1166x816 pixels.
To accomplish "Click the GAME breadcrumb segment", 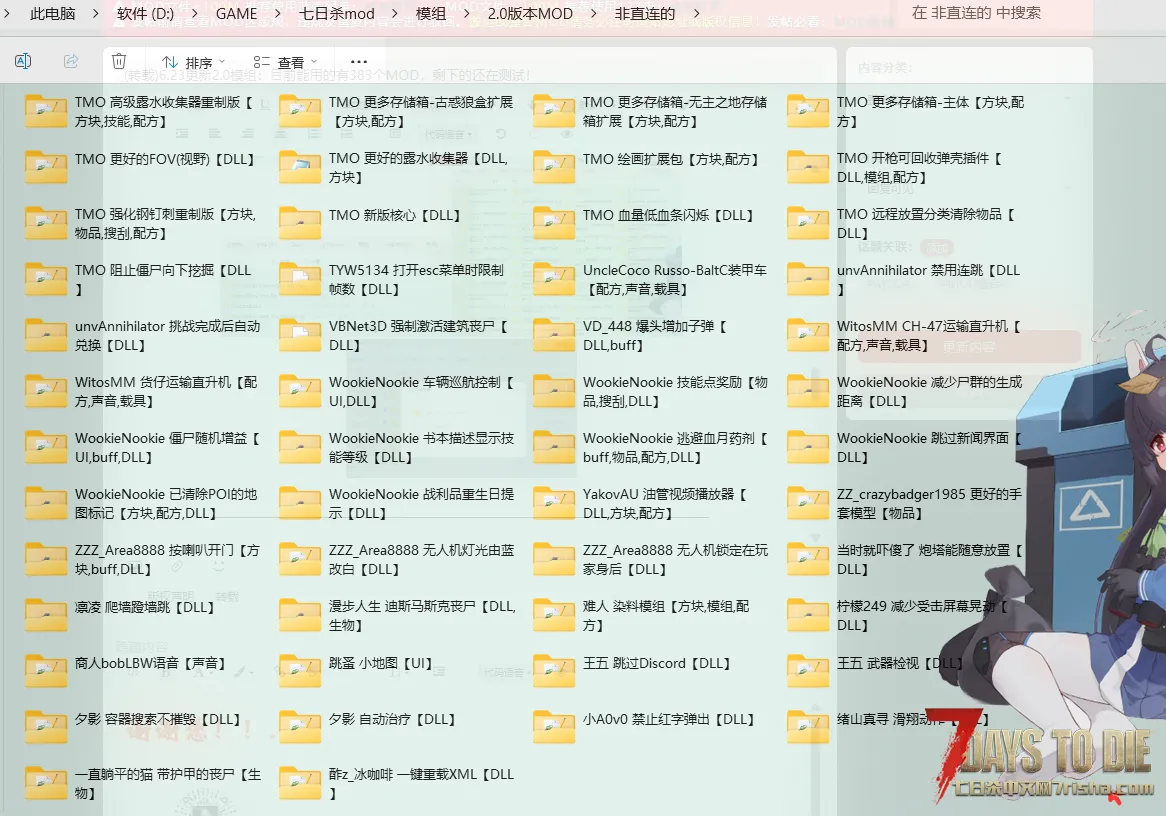I will click(x=236, y=13).
